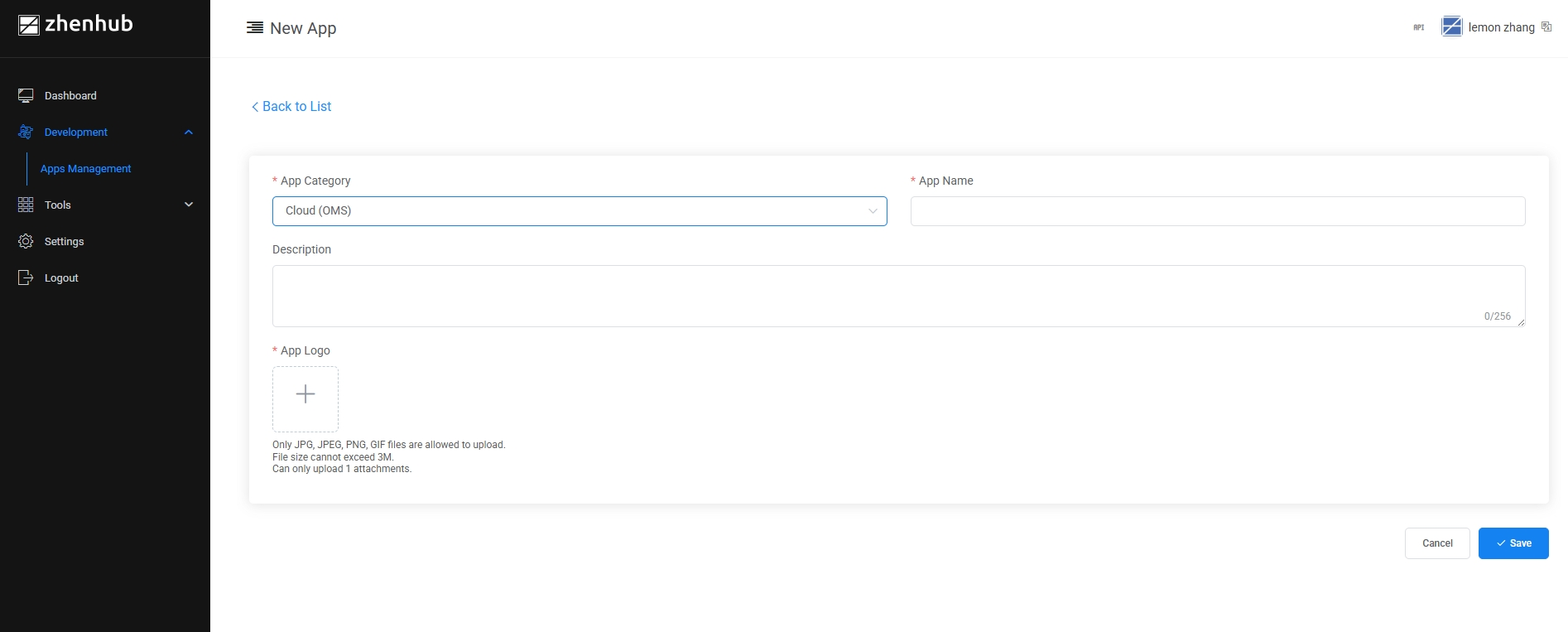Click the lemon zhang user avatar

1451,27
